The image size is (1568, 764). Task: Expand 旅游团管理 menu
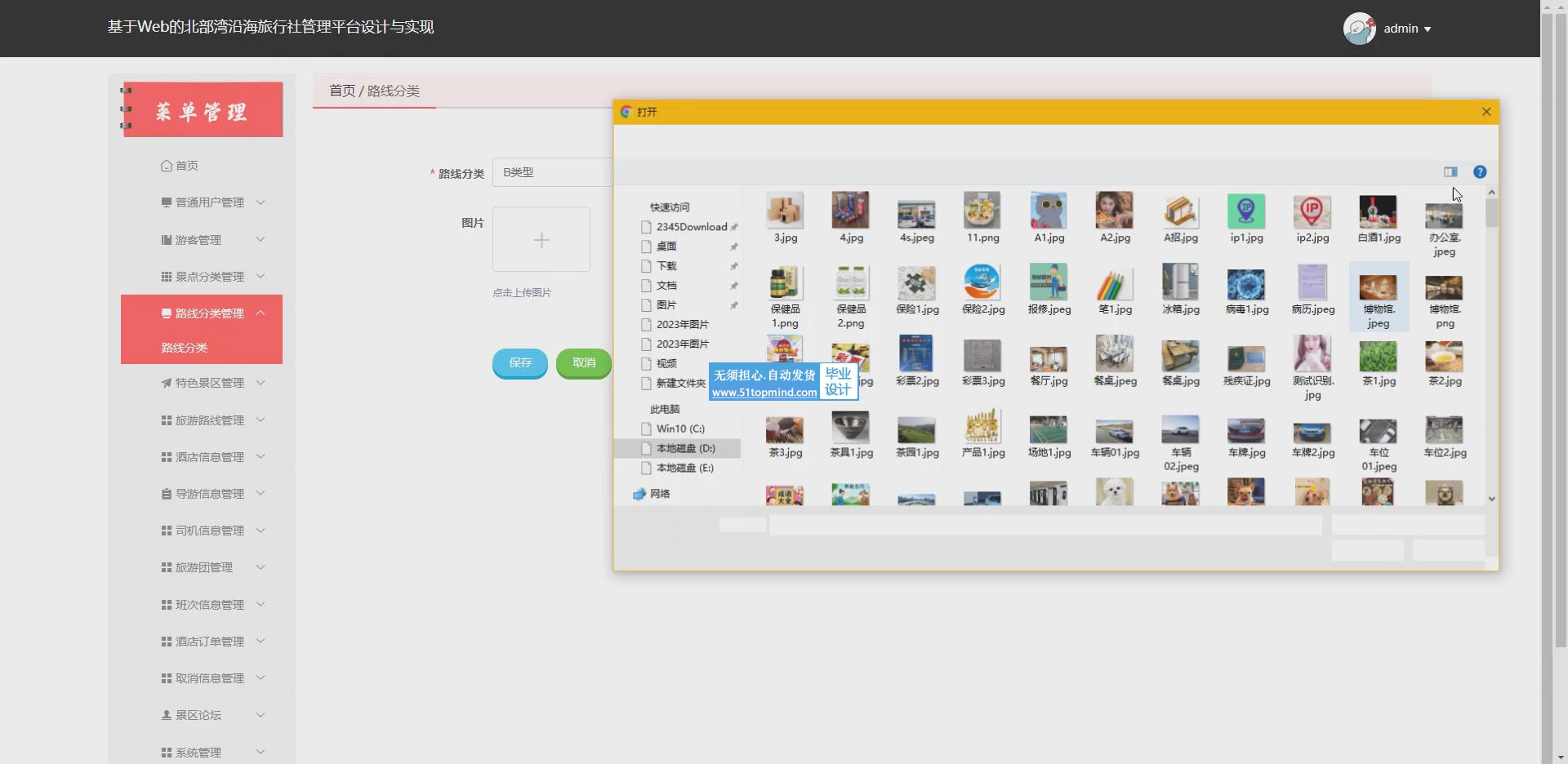pos(202,567)
